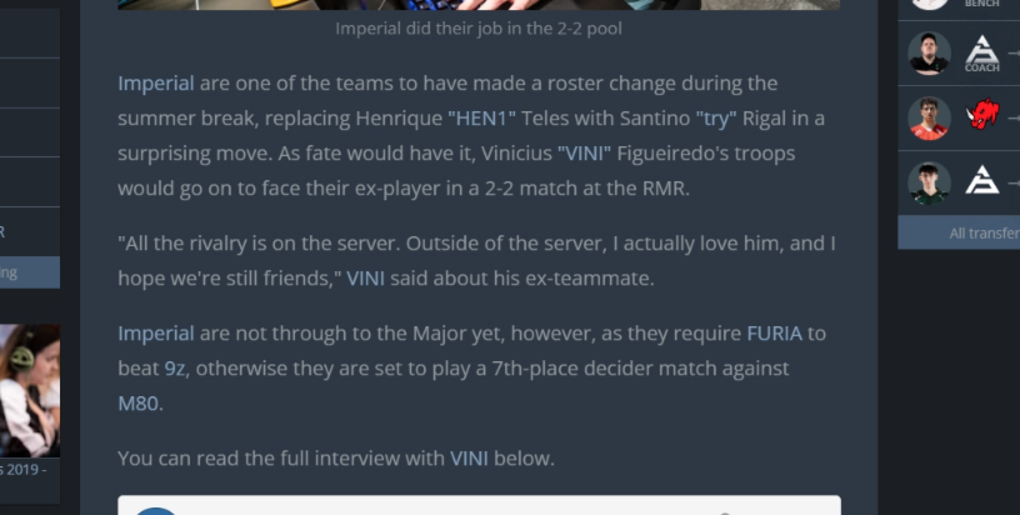Viewport: 1020px width, 515px height.
Task: Click the red rhino team logo
Action: pyautogui.click(x=982, y=115)
